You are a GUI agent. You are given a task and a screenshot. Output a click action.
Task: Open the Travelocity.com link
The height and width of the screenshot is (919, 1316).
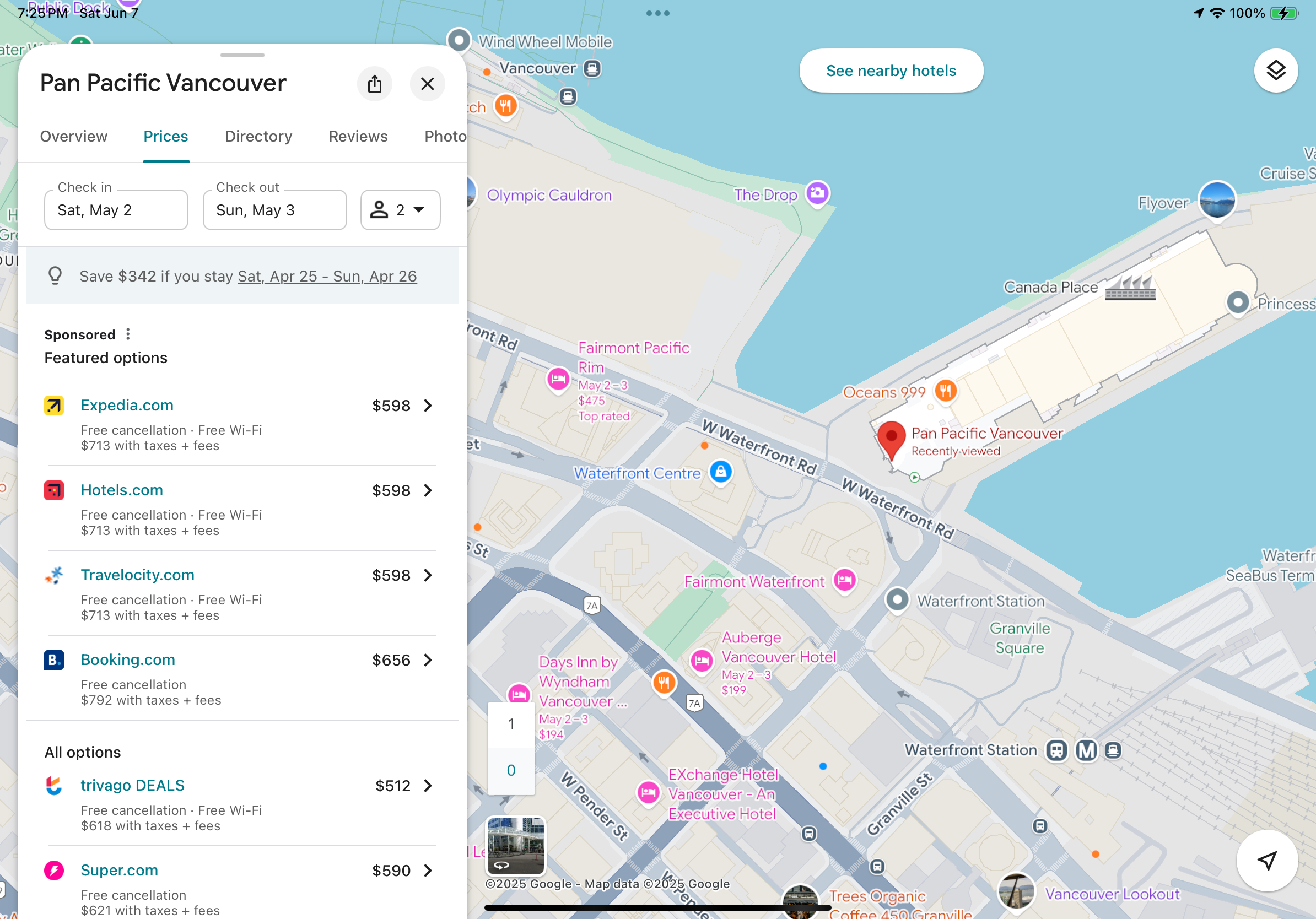[x=138, y=575]
